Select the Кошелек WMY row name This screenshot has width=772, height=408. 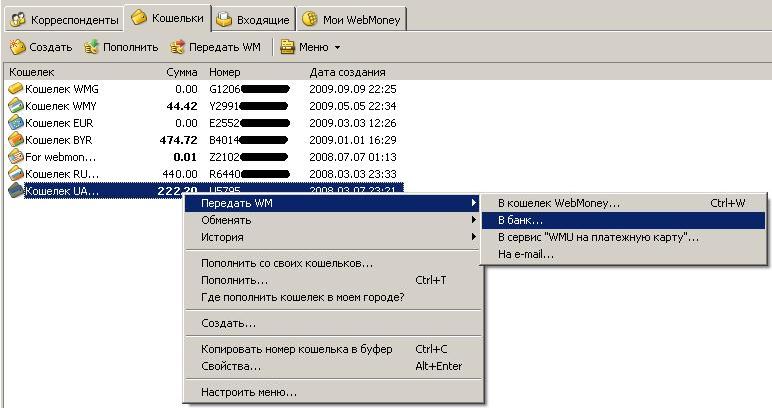pos(61,106)
